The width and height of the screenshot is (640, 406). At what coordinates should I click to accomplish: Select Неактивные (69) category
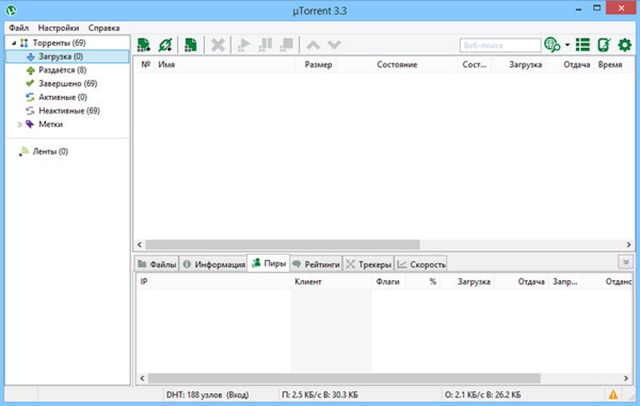click(69, 111)
